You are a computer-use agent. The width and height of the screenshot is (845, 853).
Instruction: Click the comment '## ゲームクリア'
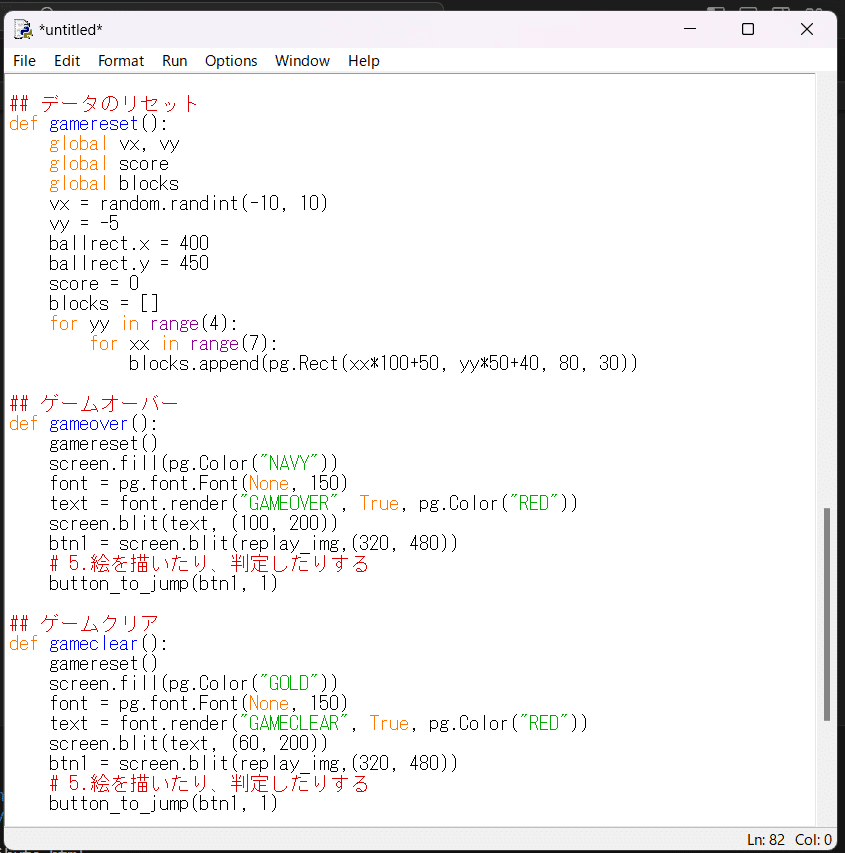click(84, 623)
